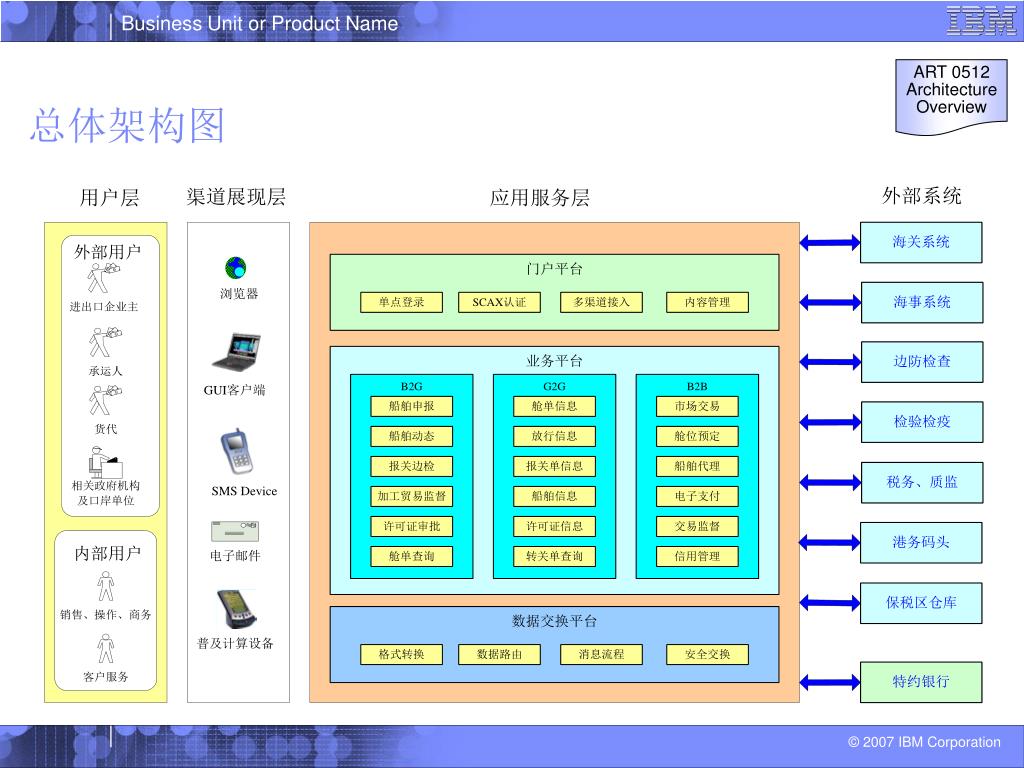Click the IBM logo in the header
Screen dimensions: 1024x768
(982, 21)
